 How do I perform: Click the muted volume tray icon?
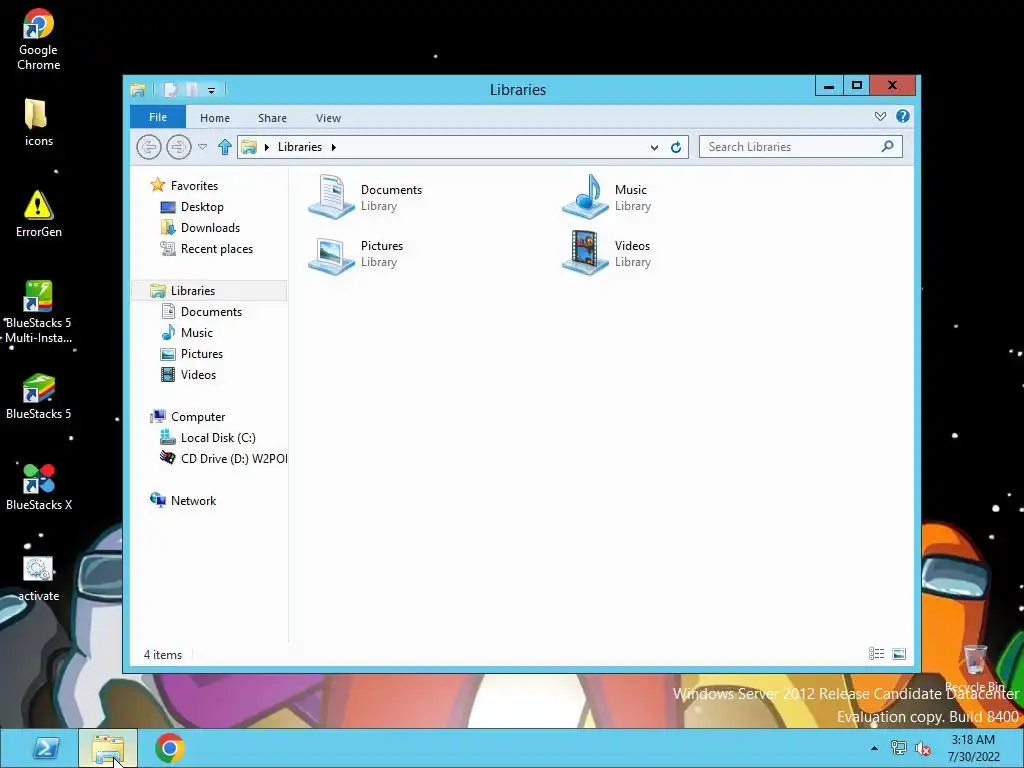tap(923, 748)
